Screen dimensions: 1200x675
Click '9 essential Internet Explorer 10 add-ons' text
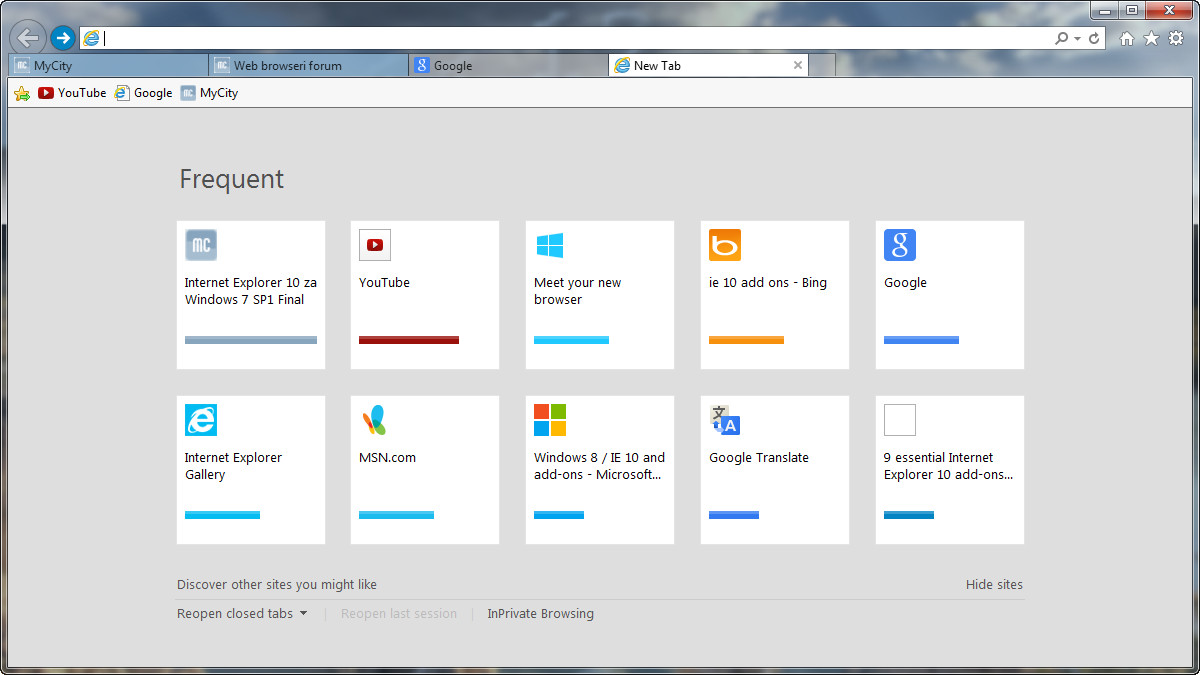[948, 466]
